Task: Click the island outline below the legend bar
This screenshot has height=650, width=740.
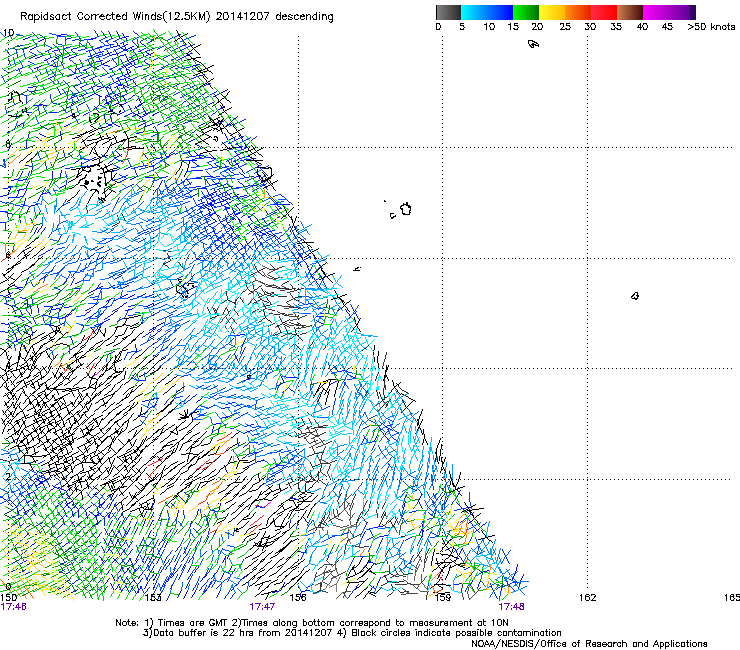Action: (x=533, y=44)
